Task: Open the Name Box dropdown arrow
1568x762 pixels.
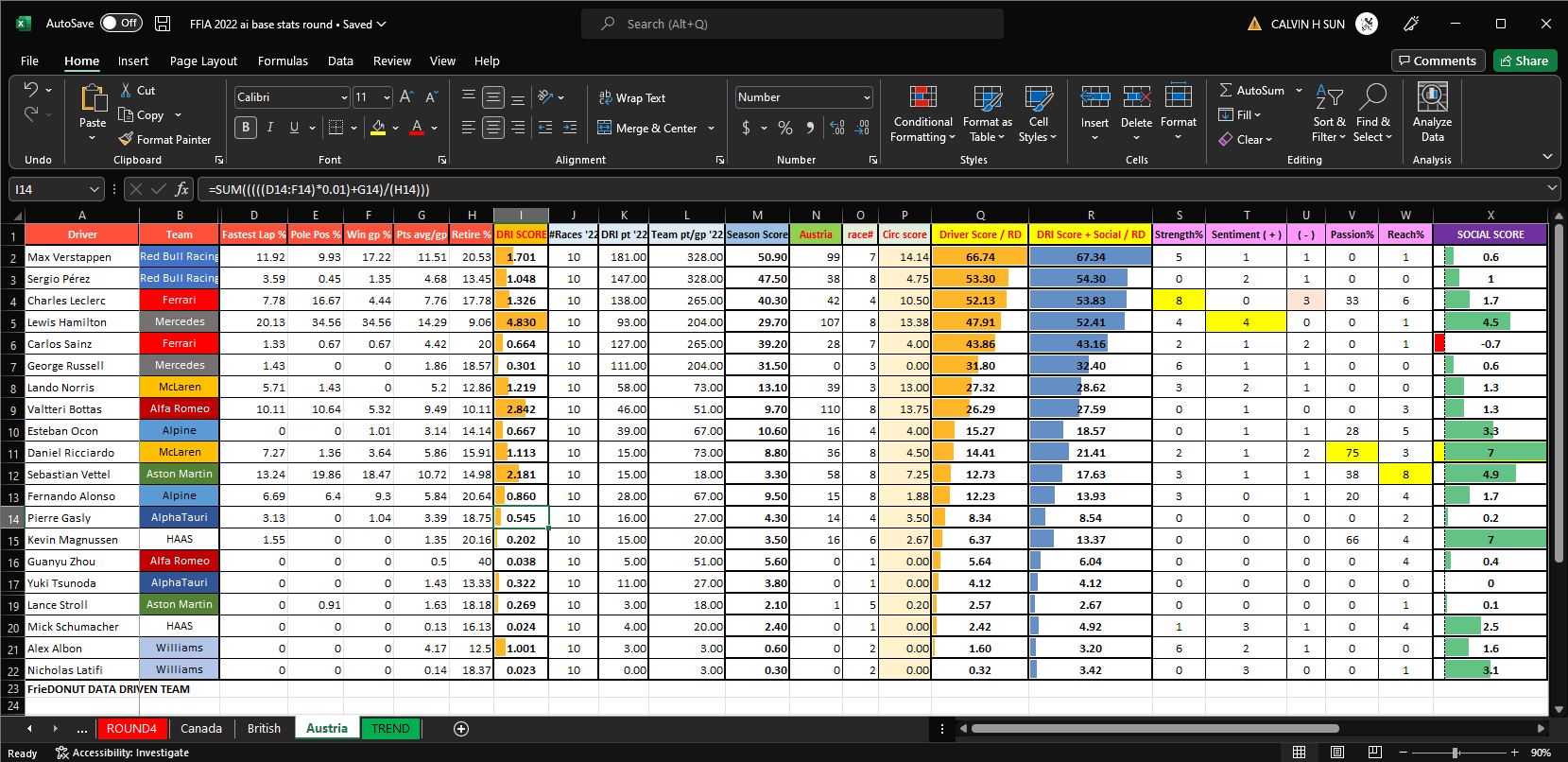Action: [94, 189]
